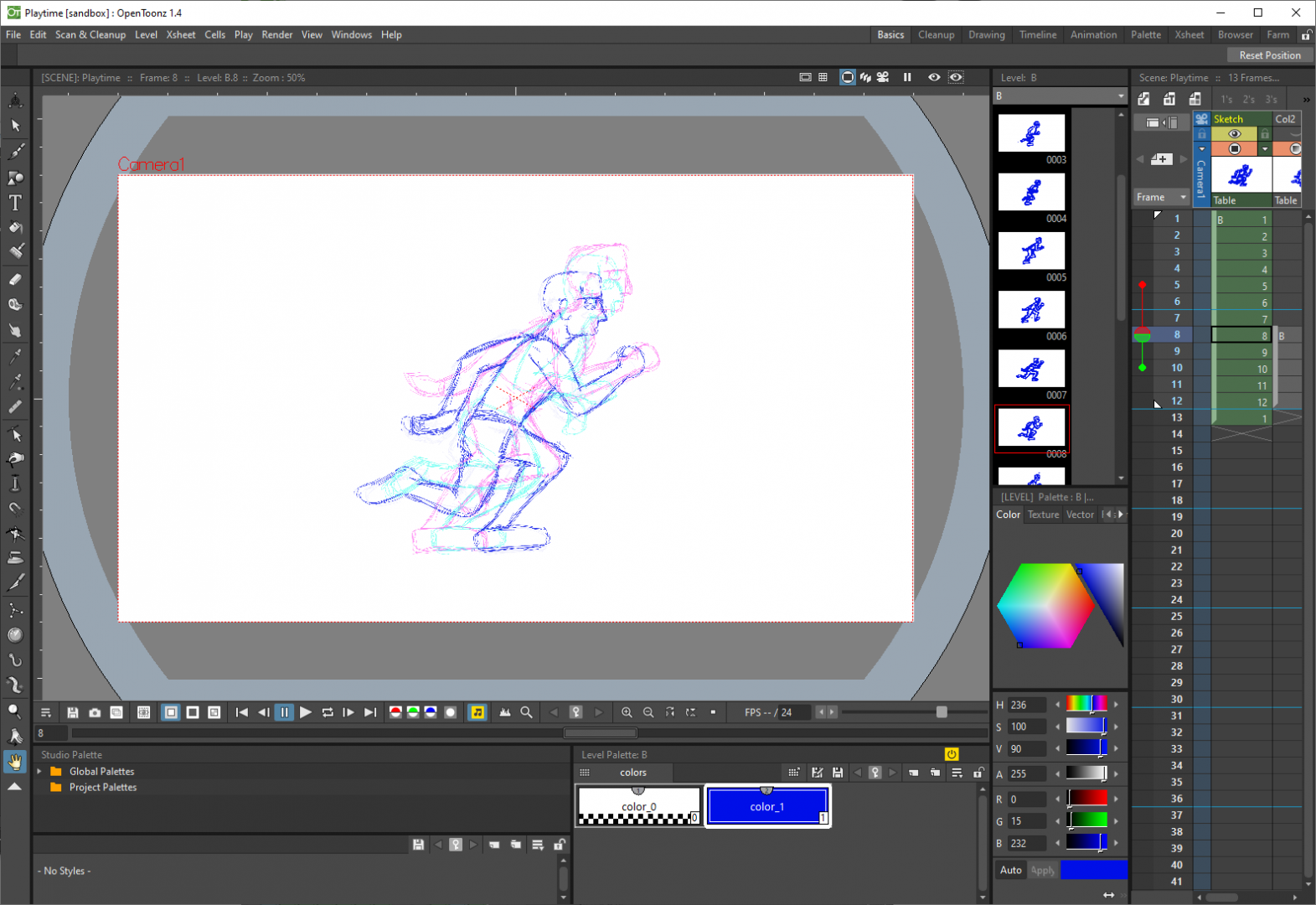Image resolution: width=1316 pixels, height=905 pixels.
Task: Select the Brush tool in toolbar
Action: pos(15,152)
